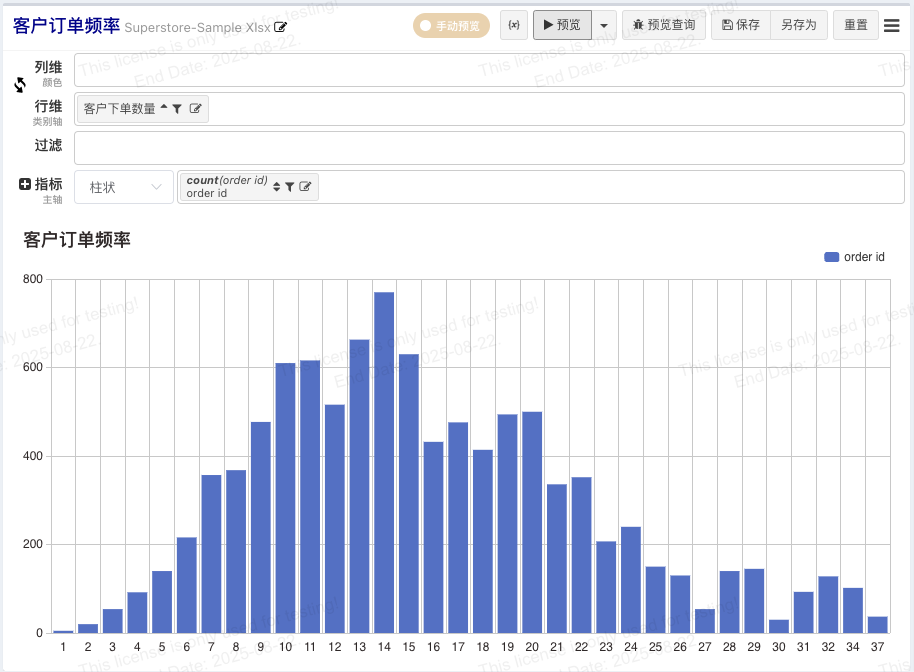This screenshot has width=914, height=672.
Task: Open the variables {x} button
Action: 514,25
